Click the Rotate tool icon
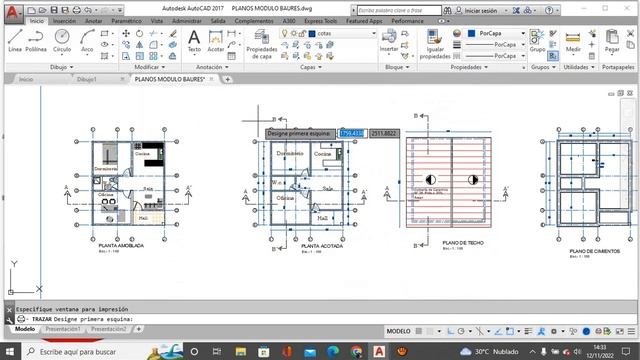Image resolution: width=640 pixels, height=360 pixels. pos(140,33)
